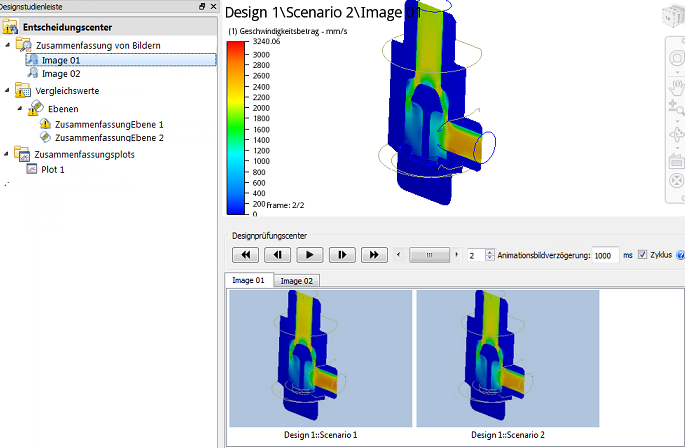Activate the Pan hand tool
685x448 pixels.
tap(677, 88)
